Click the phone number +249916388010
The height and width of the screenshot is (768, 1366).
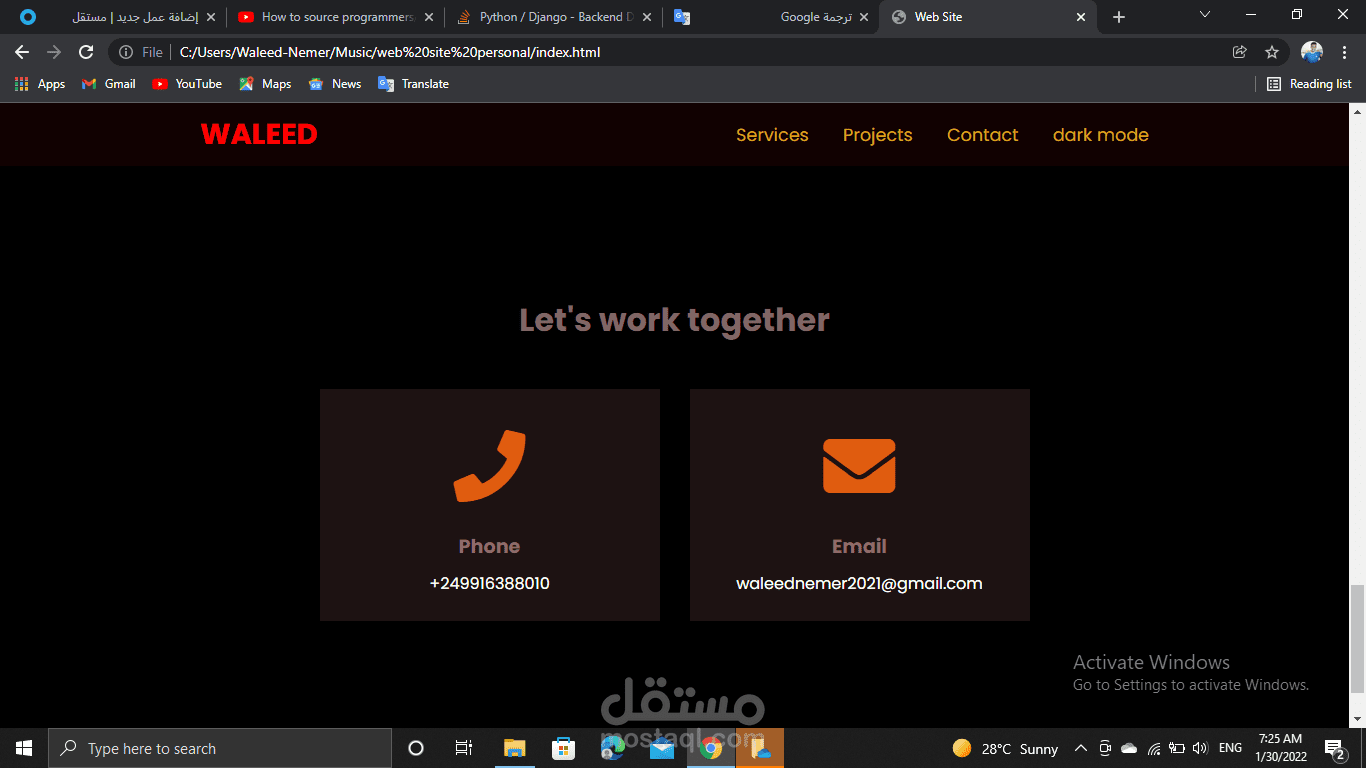point(489,583)
